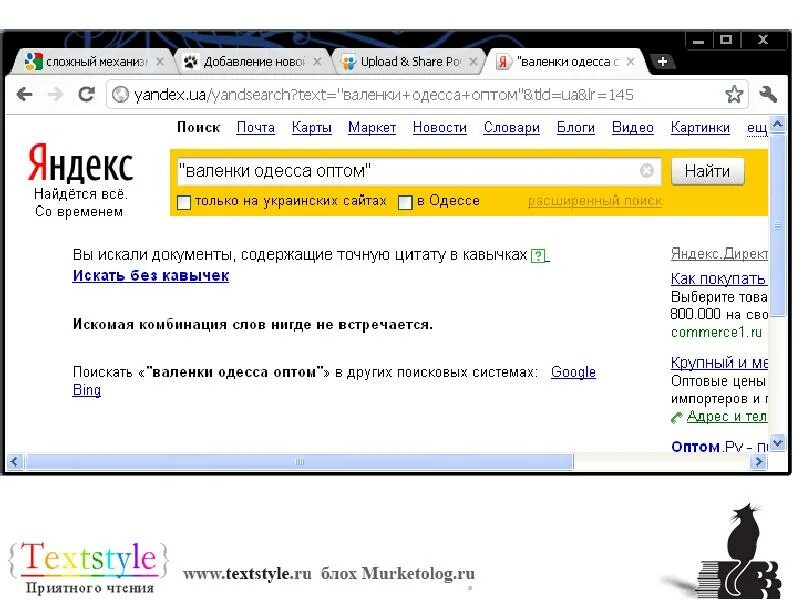Enable 'только на украинских сайтах' checkbox
Viewport: 800px width, 600px height.
coord(184,203)
